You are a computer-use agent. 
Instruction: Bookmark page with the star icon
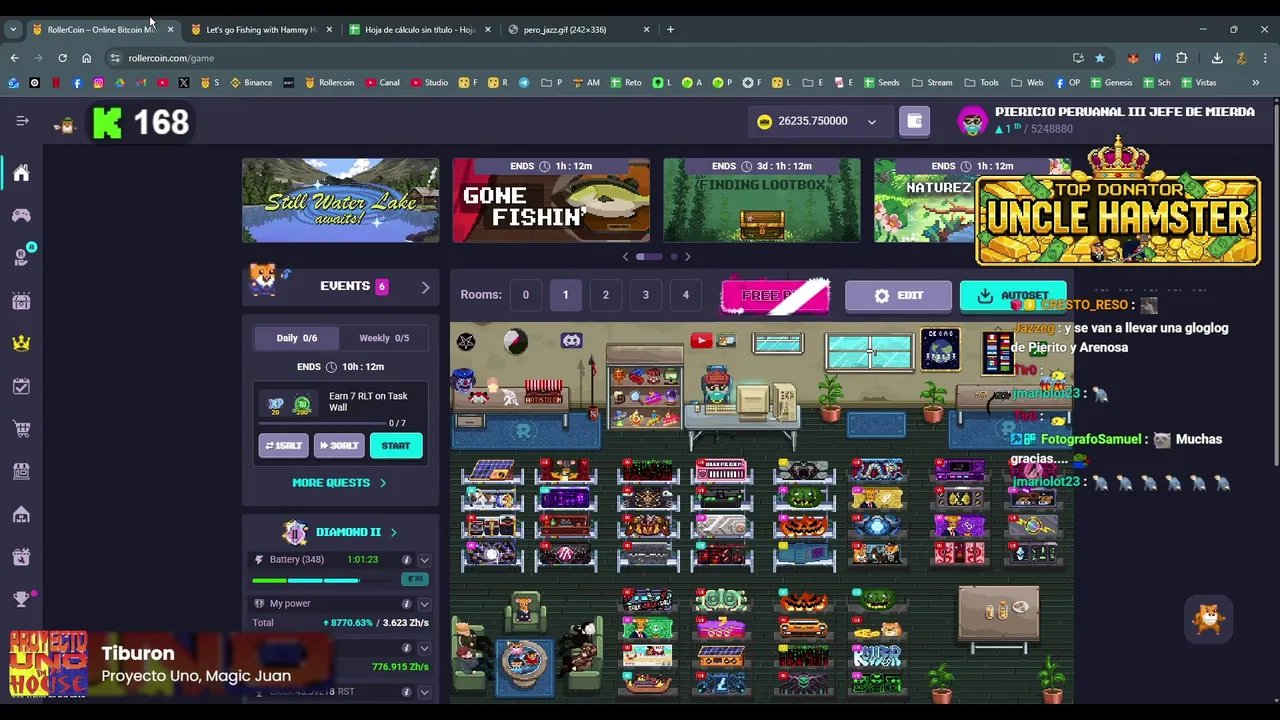coord(1099,58)
